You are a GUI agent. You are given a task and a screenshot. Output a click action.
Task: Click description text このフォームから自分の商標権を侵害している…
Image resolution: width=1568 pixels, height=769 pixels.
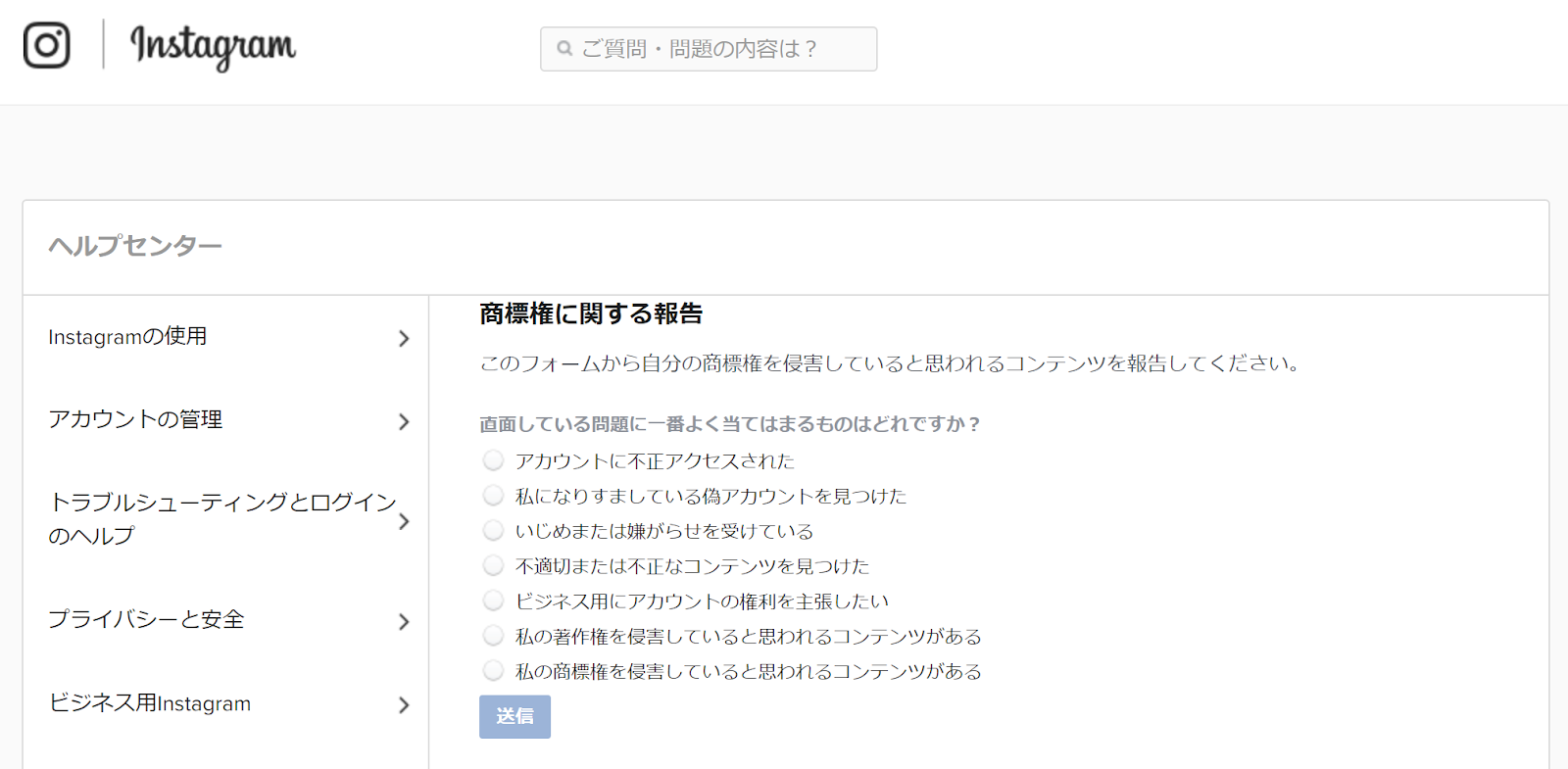[x=890, y=363]
